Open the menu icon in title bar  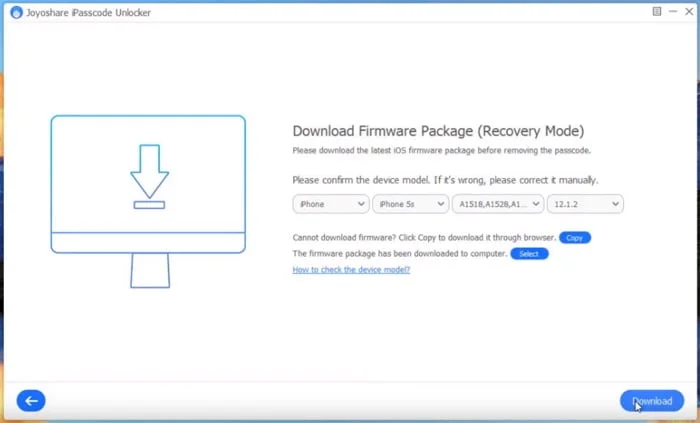point(657,12)
